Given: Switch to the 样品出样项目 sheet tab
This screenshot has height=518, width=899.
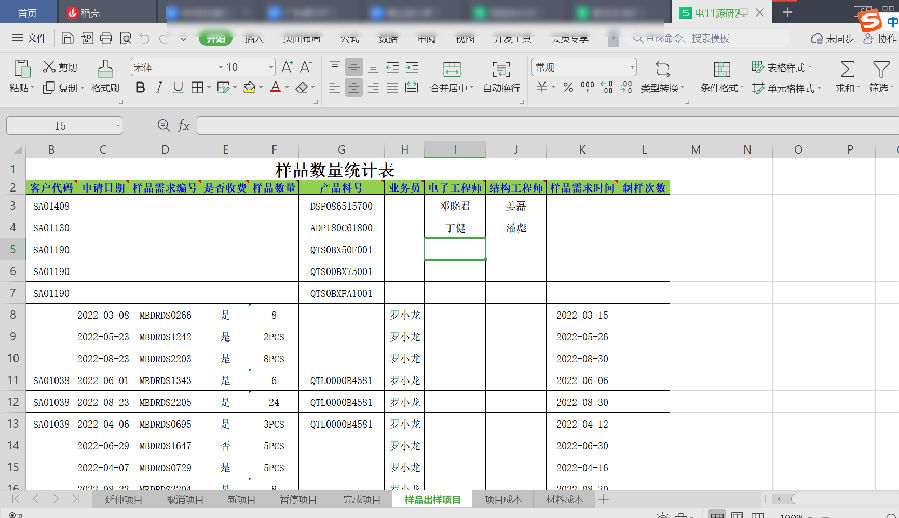Looking at the screenshot, I should coord(432,499).
